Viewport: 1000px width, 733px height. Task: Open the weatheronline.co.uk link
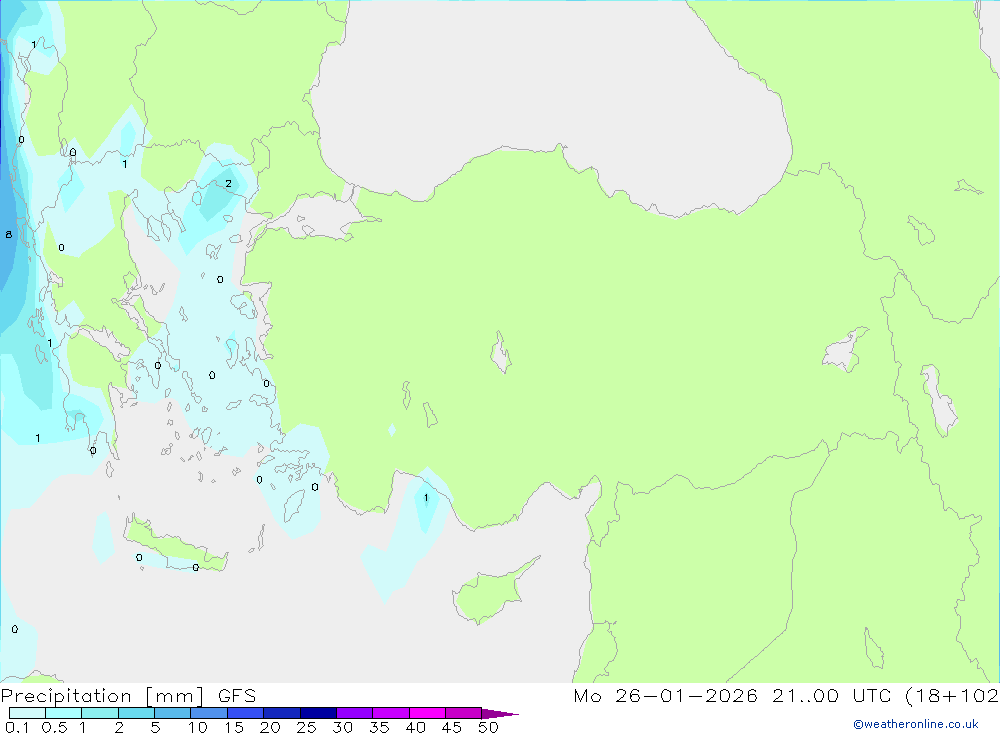pyautogui.click(x=916, y=724)
